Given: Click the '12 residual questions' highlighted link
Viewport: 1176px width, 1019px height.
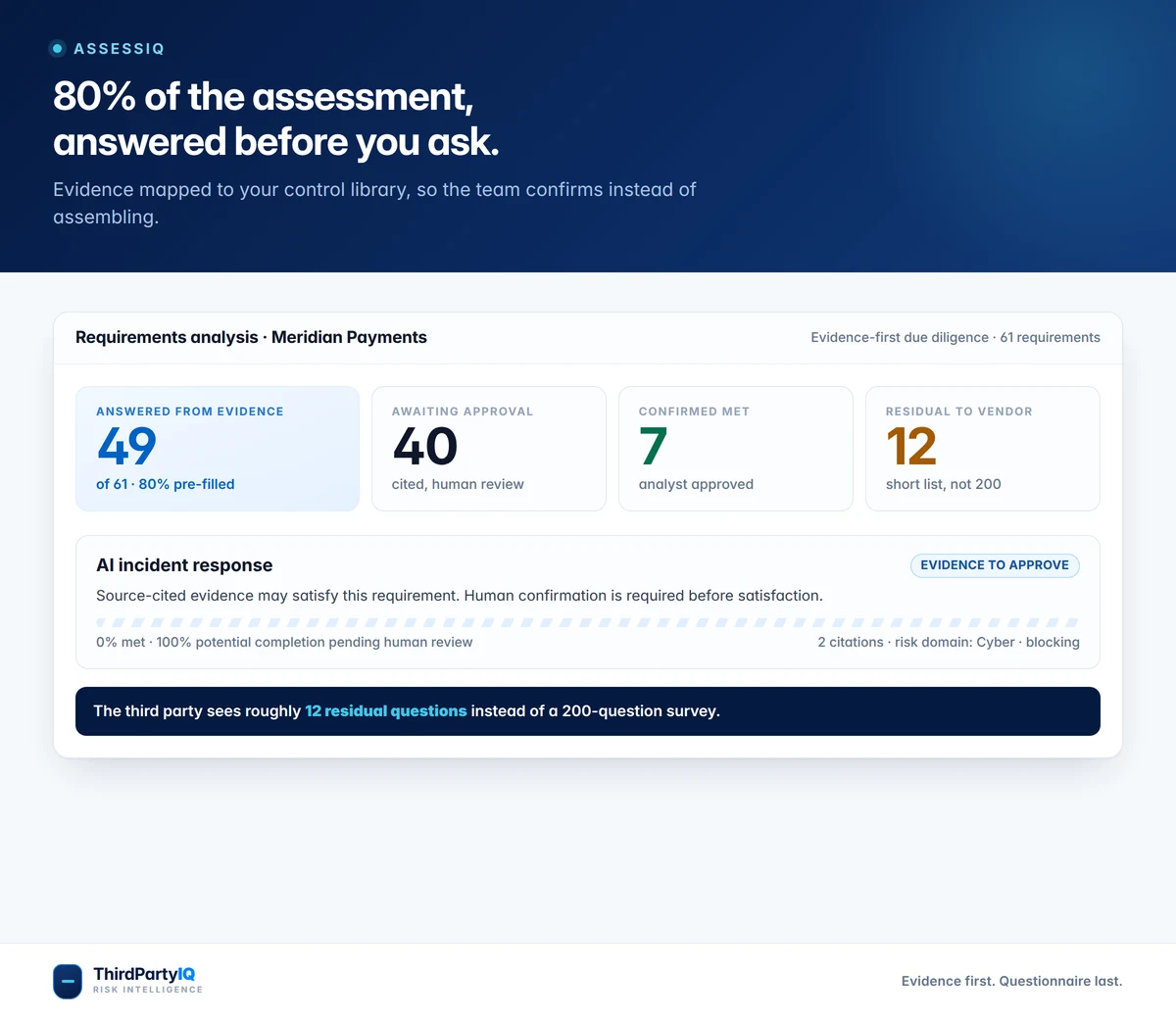Looking at the screenshot, I should pyautogui.click(x=386, y=711).
